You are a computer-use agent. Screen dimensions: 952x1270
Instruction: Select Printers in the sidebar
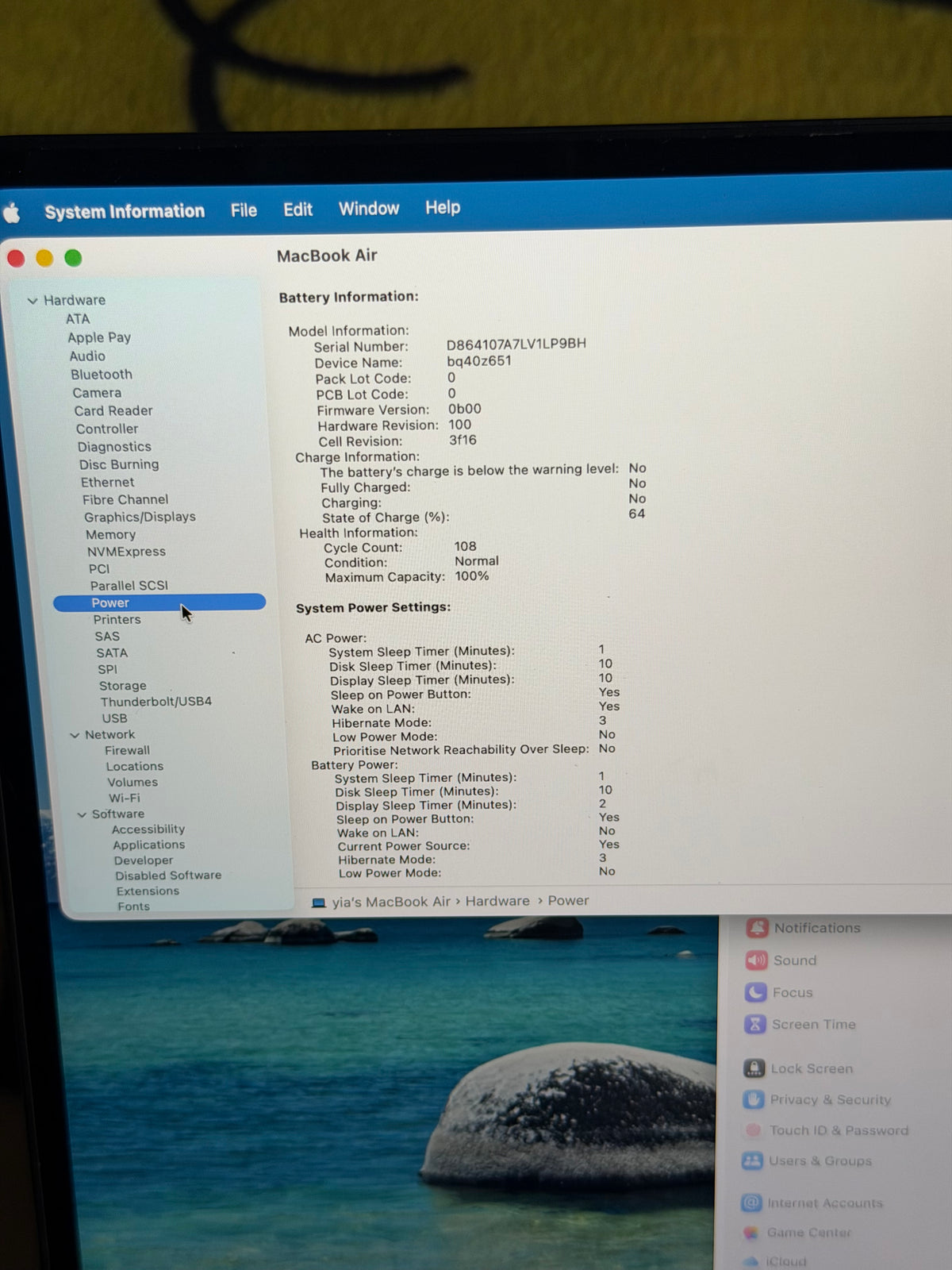[x=117, y=620]
